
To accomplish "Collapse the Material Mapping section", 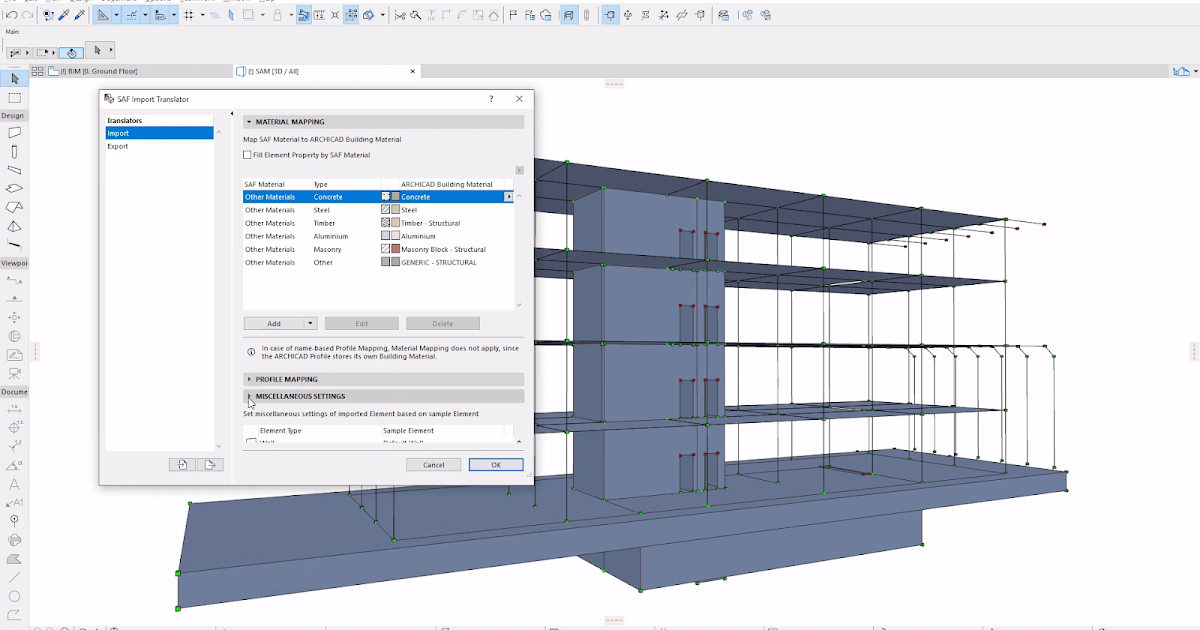I will (x=249, y=122).
